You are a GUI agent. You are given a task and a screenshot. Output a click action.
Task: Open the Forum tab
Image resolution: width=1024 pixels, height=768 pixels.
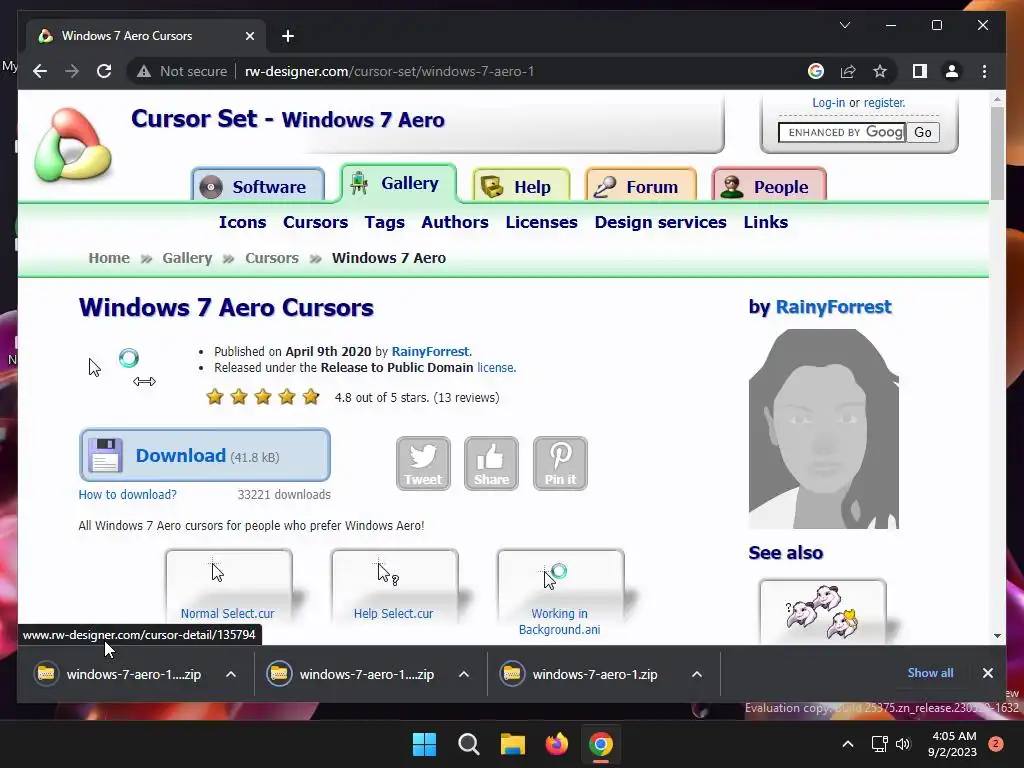pyautogui.click(x=641, y=186)
